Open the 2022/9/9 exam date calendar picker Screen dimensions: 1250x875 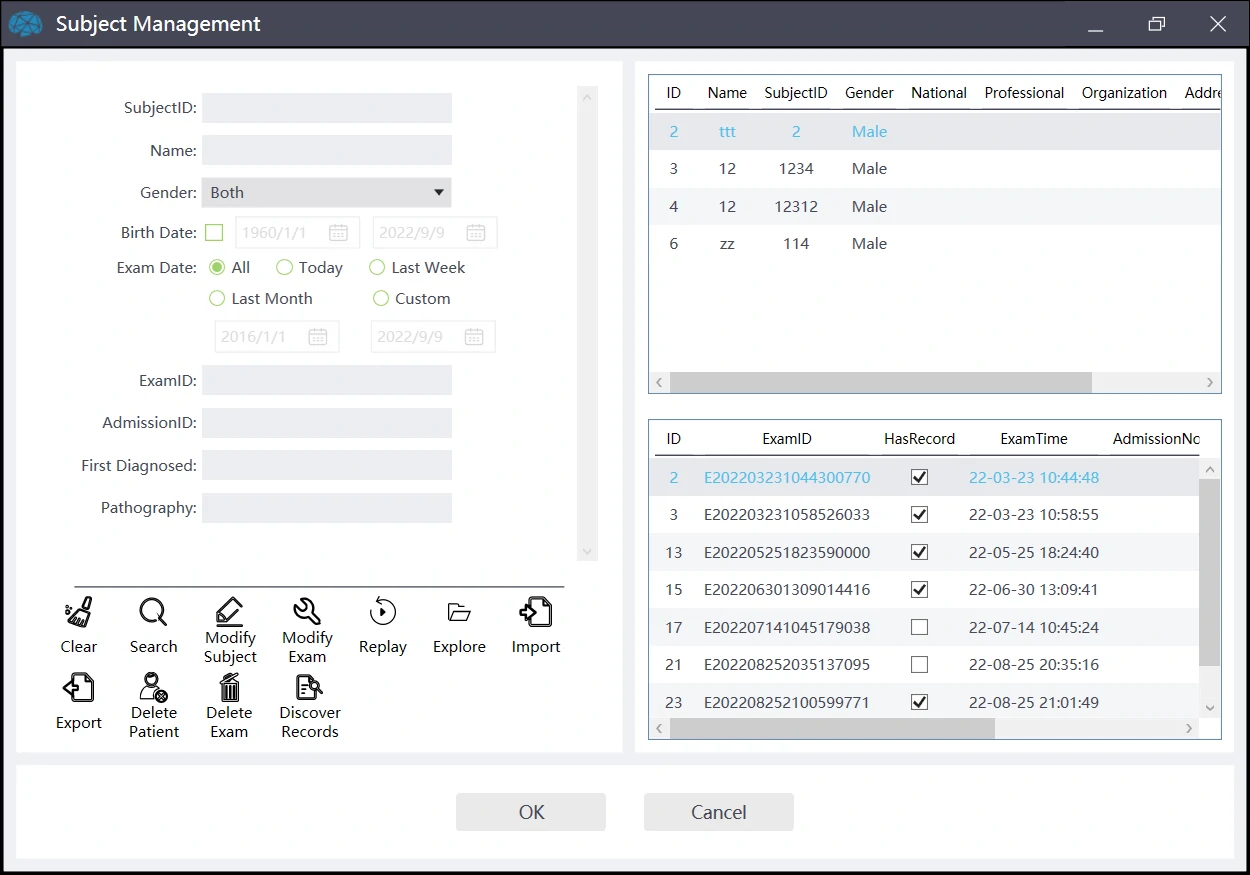point(474,337)
